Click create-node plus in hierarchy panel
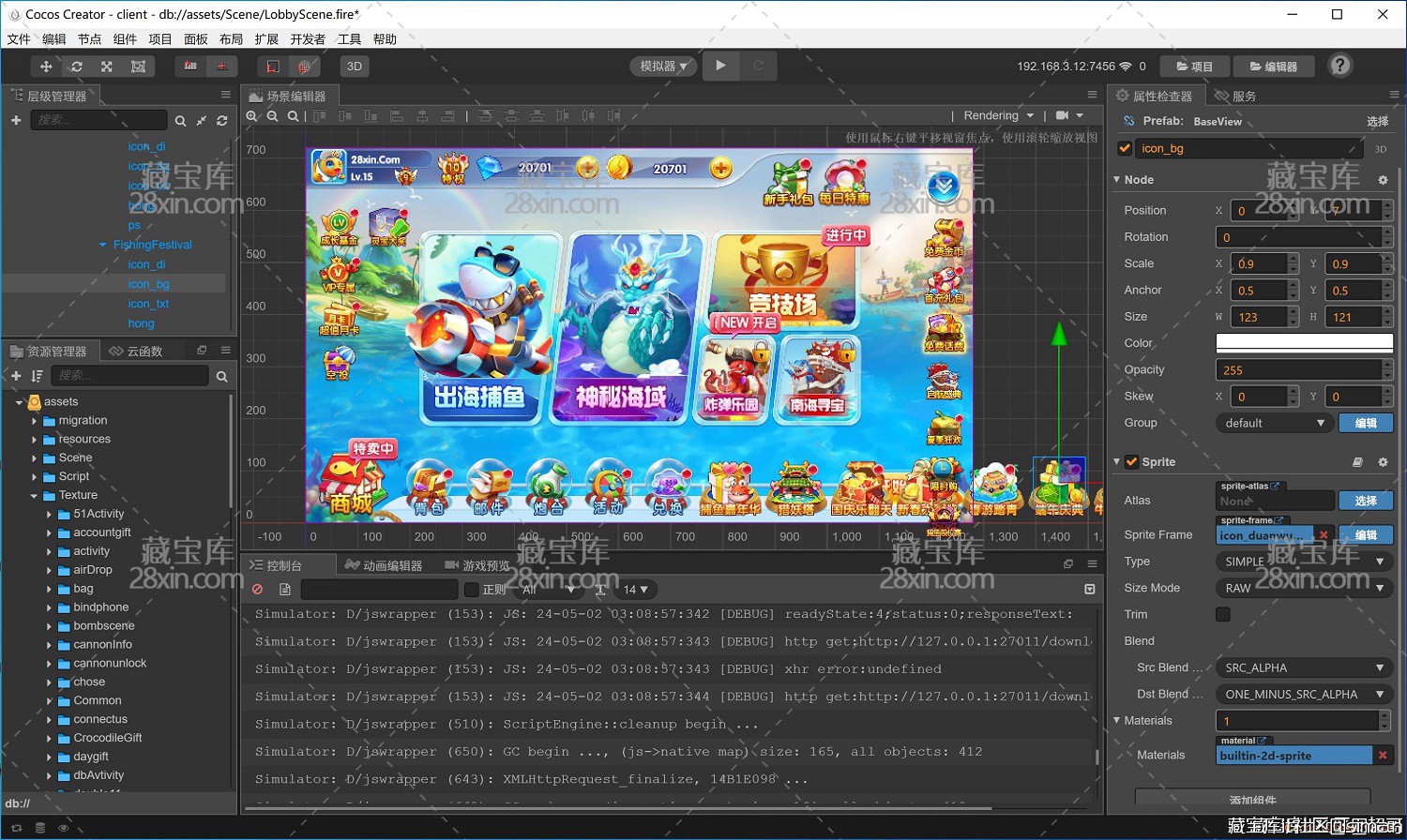Image resolution: width=1407 pixels, height=840 pixels. [x=16, y=120]
